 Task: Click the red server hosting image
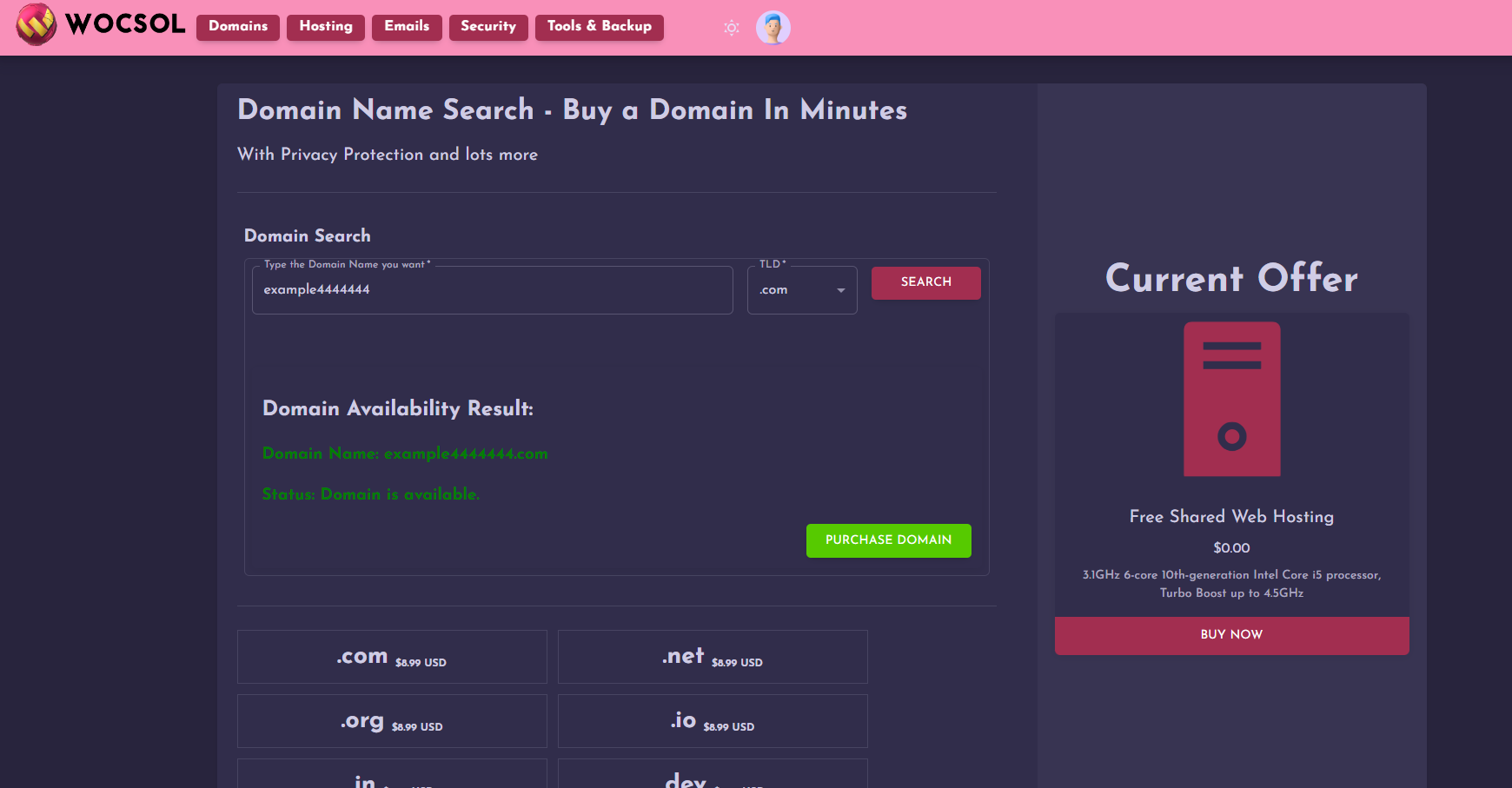pyautogui.click(x=1231, y=399)
